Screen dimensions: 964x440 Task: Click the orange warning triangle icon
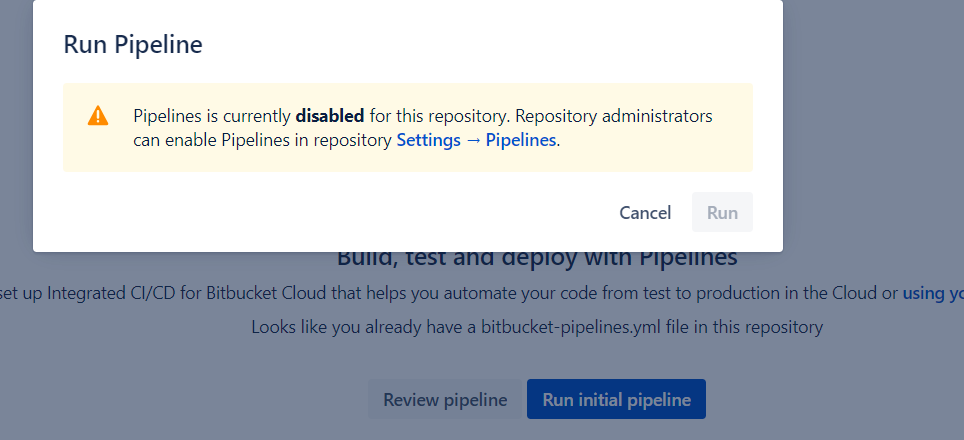pos(98,116)
